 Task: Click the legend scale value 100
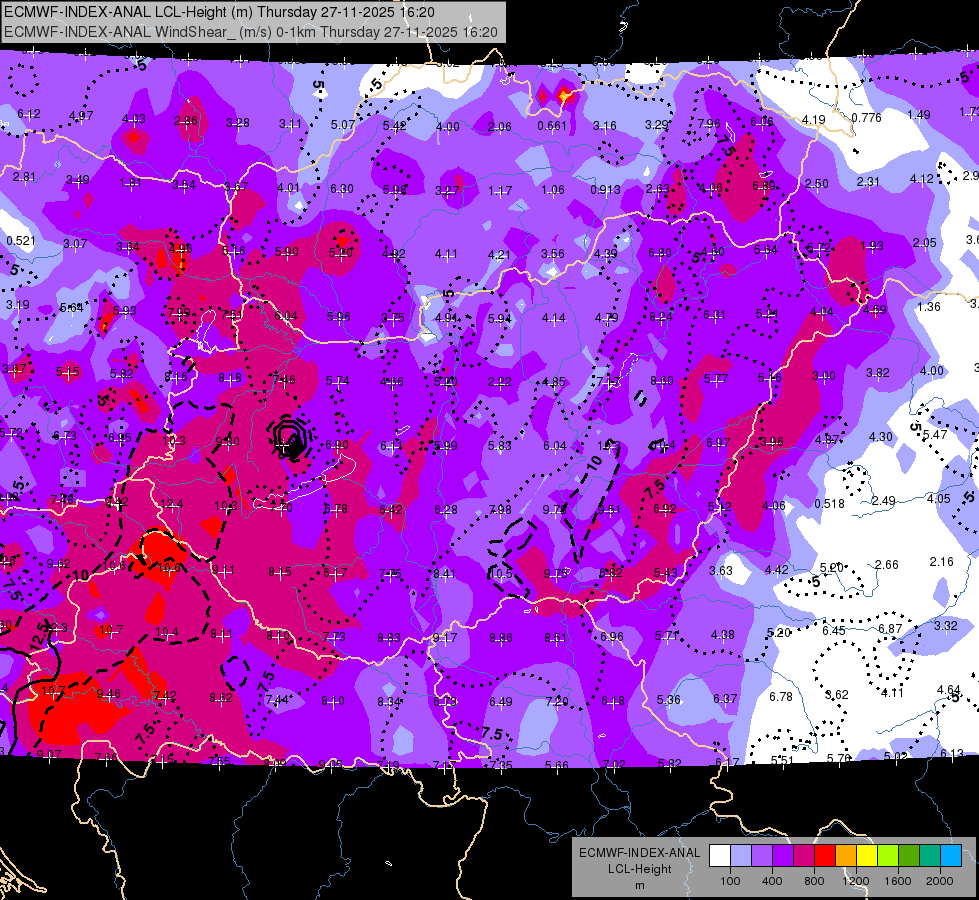point(730,881)
